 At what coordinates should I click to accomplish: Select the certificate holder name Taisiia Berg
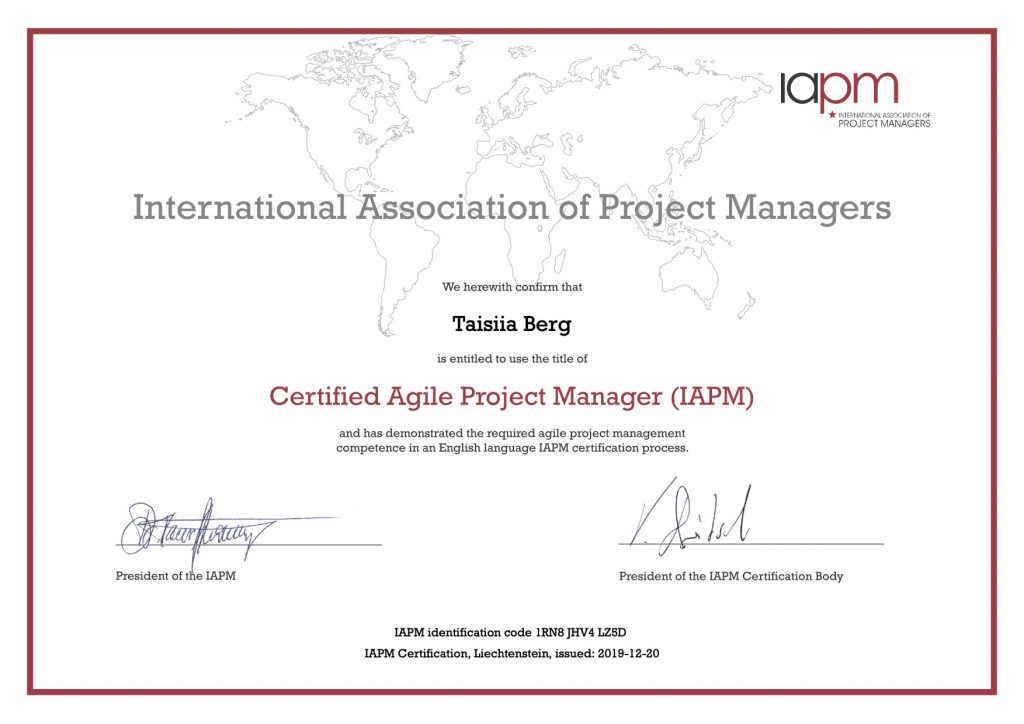pyautogui.click(x=511, y=325)
